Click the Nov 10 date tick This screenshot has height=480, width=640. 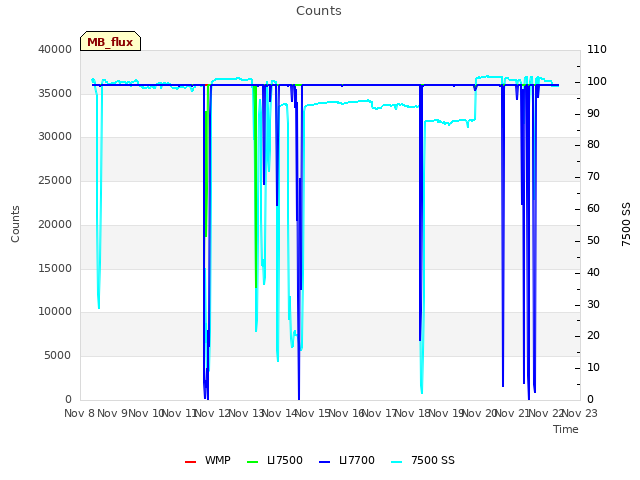click(x=146, y=414)
